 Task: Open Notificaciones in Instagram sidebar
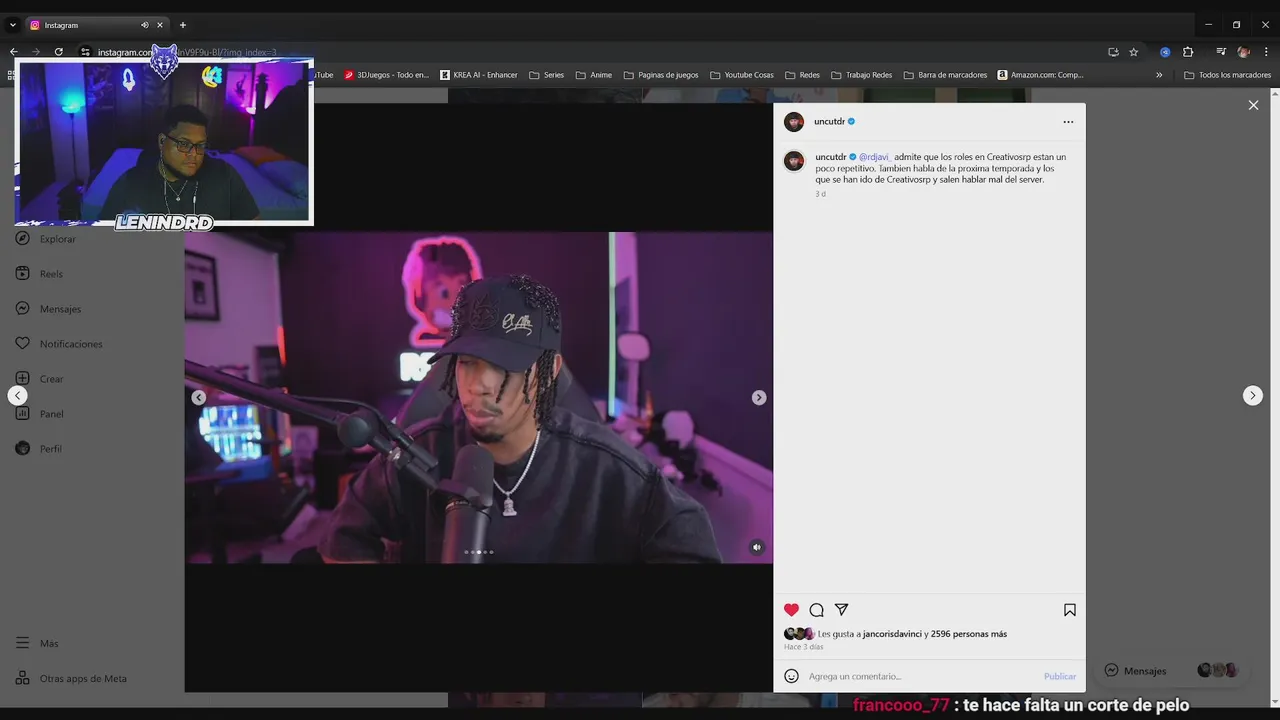pos(59,344)
